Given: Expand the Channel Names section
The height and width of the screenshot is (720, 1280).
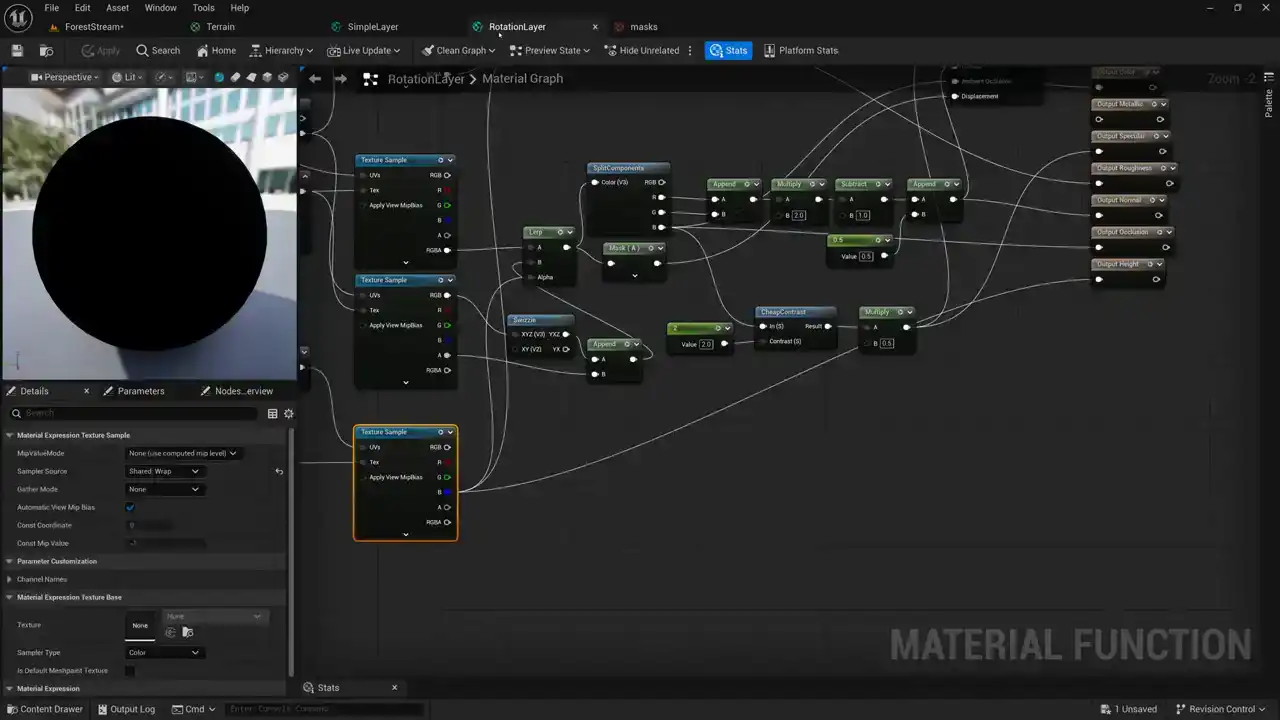Looking at the screenshot, I should coord(9,580).
